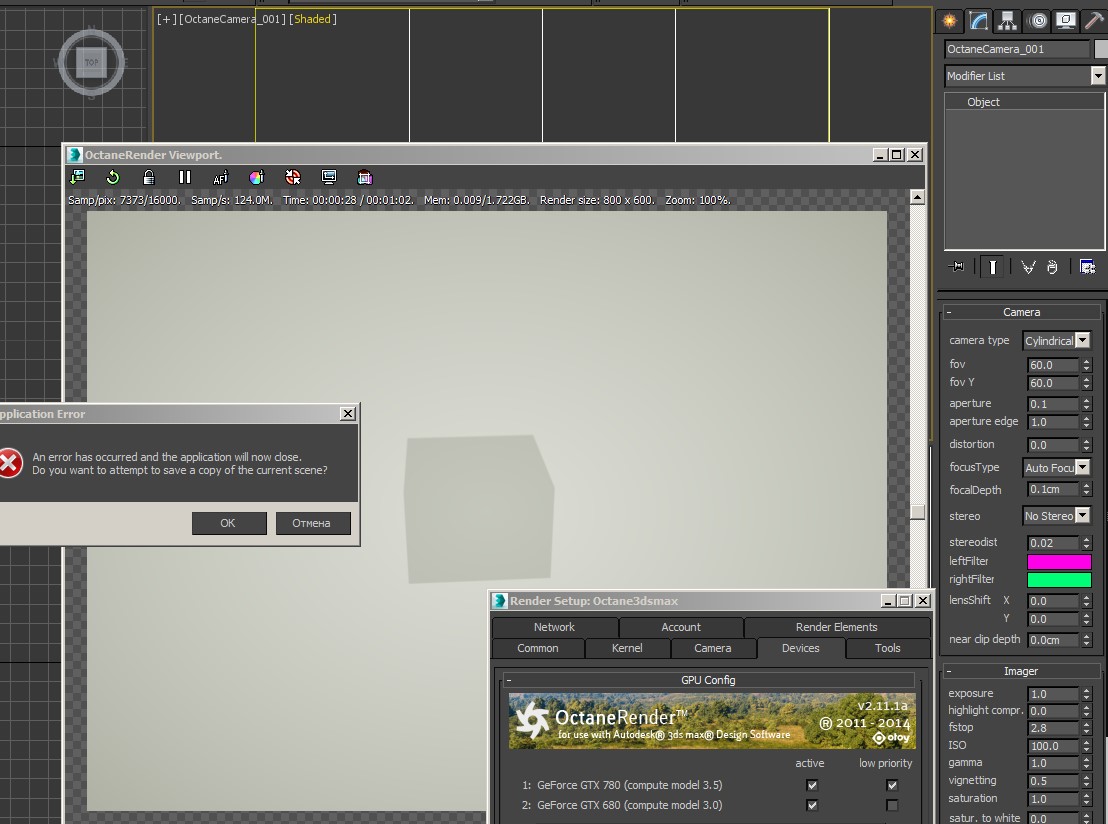The image size is (1108, 824).
Task: Click the 3ds Max icon in Render Setup title bar
Action: [x=500, y=601]
